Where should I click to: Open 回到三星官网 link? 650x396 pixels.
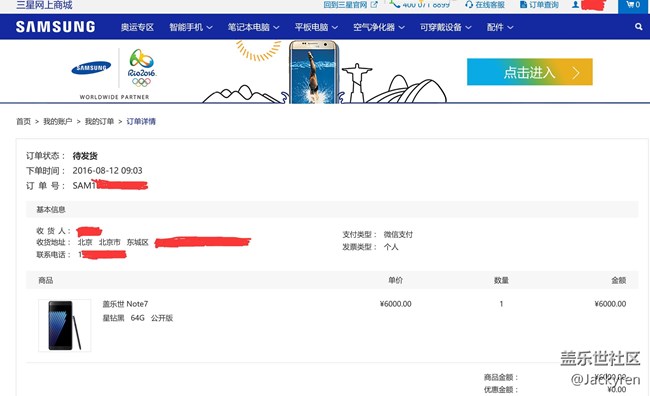pyautogui.click(x=350, y=5)
